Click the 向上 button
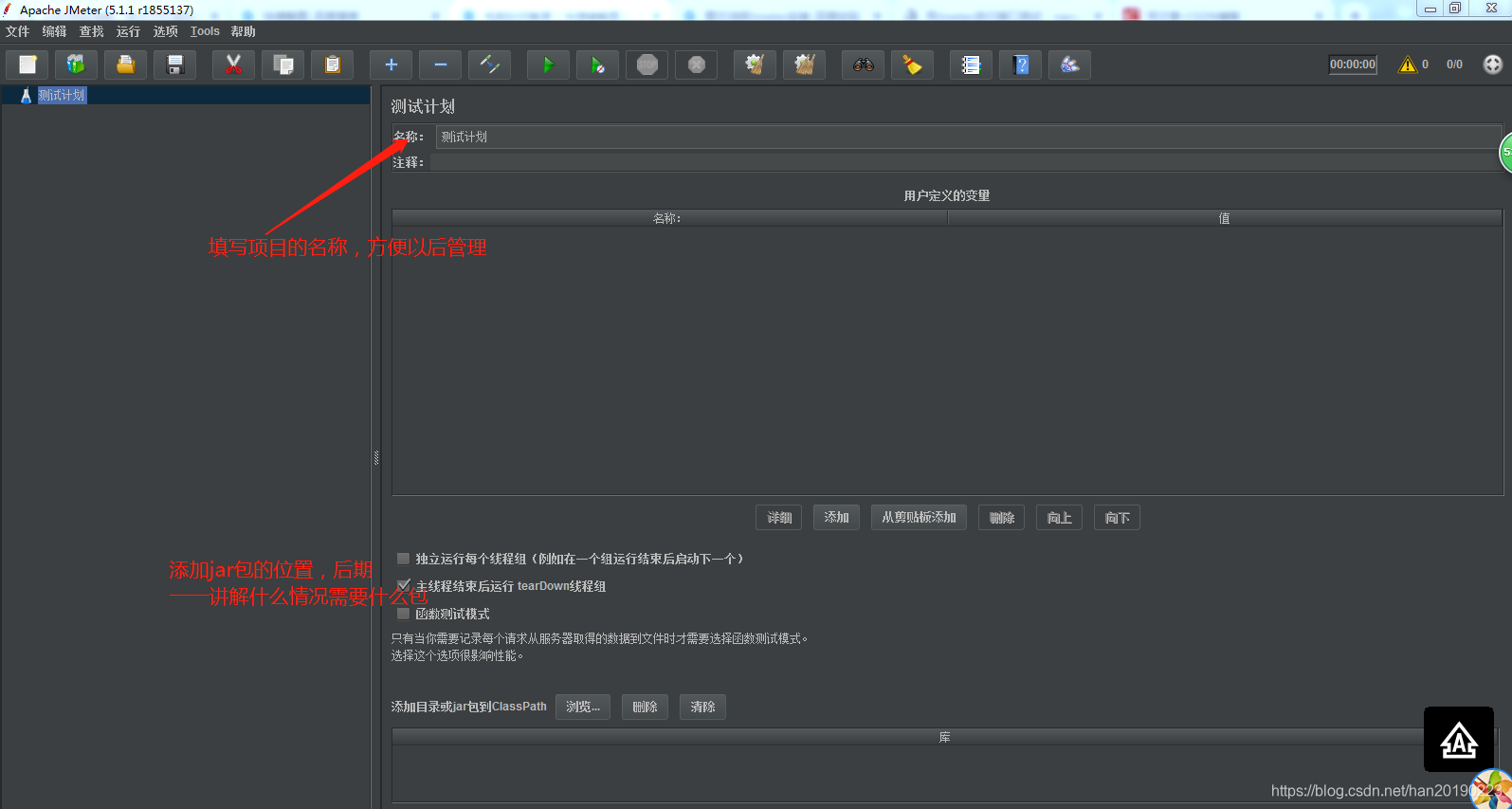1512x809 pixels. (x=1059, y=517)
